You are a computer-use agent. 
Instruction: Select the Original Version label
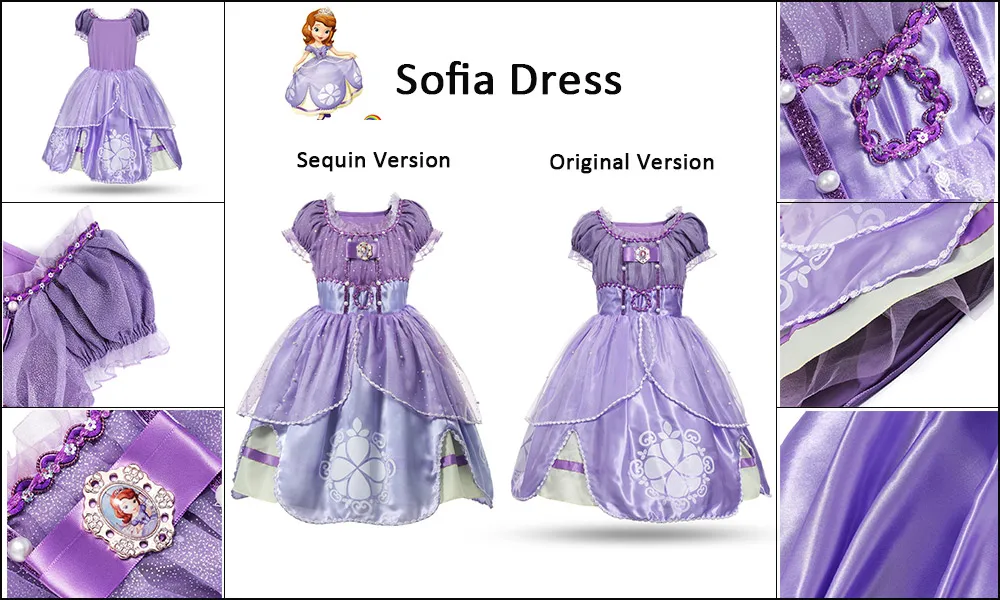[631, 162]
